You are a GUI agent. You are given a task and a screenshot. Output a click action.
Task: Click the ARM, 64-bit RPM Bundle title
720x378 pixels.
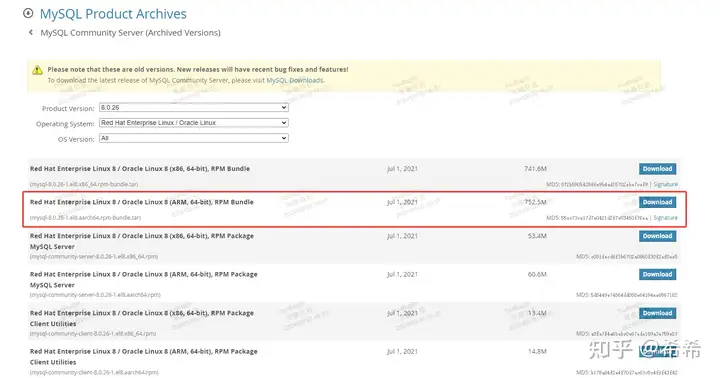coord(141,202)
